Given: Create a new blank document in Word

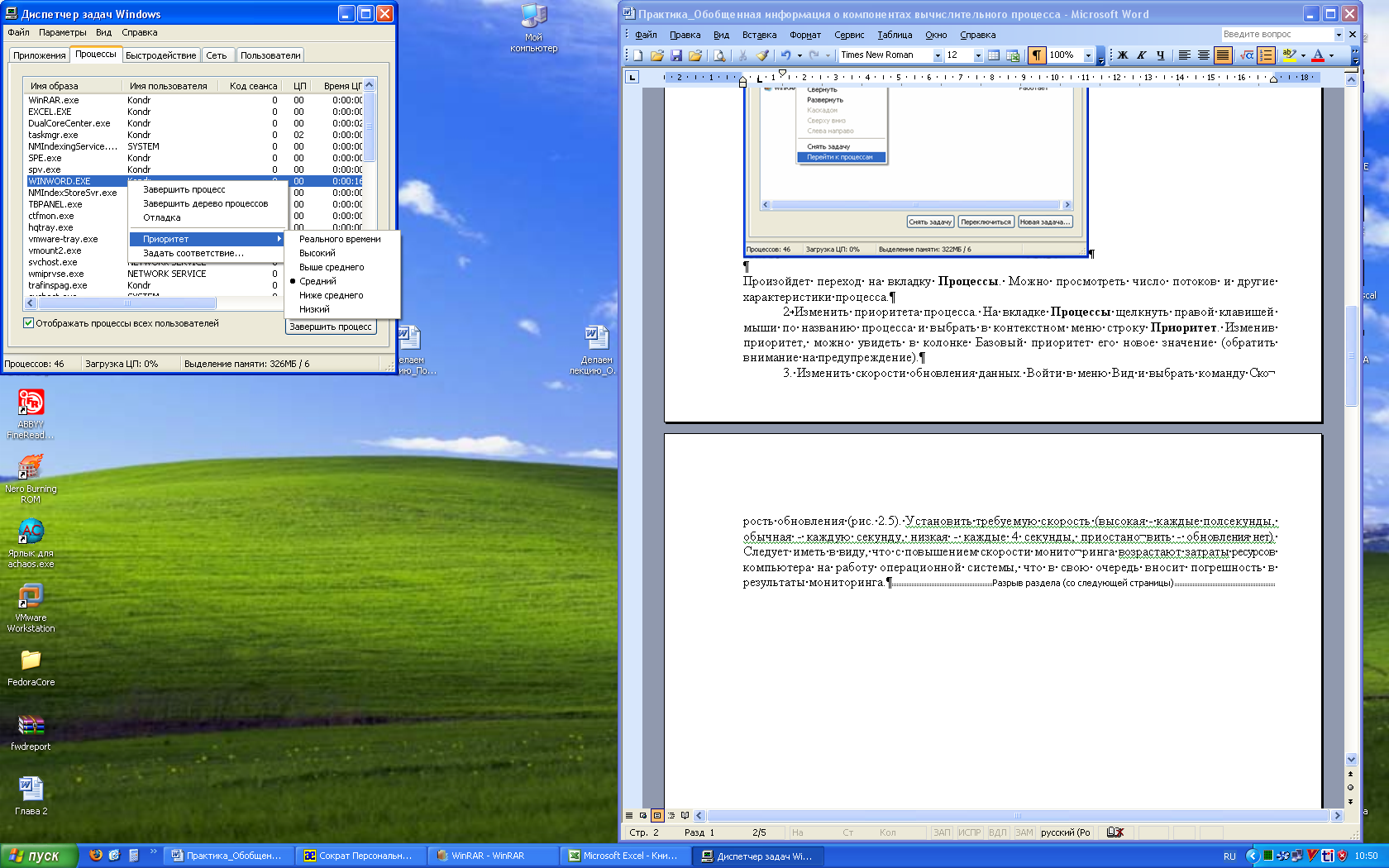Looking at the screenshot, I should click(638, 55).
